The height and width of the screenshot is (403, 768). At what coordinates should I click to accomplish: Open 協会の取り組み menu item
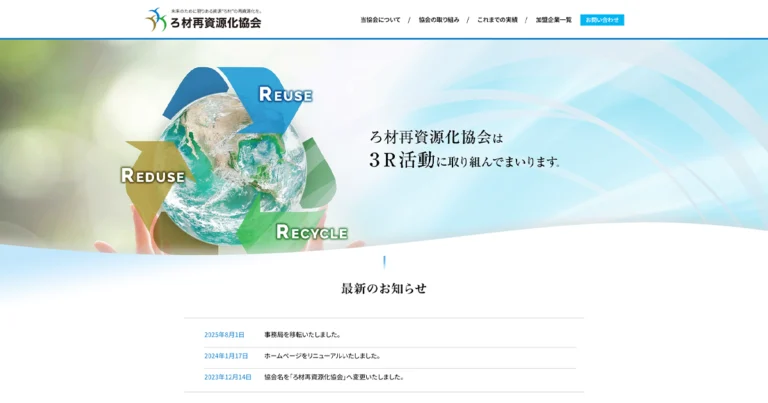439,20
